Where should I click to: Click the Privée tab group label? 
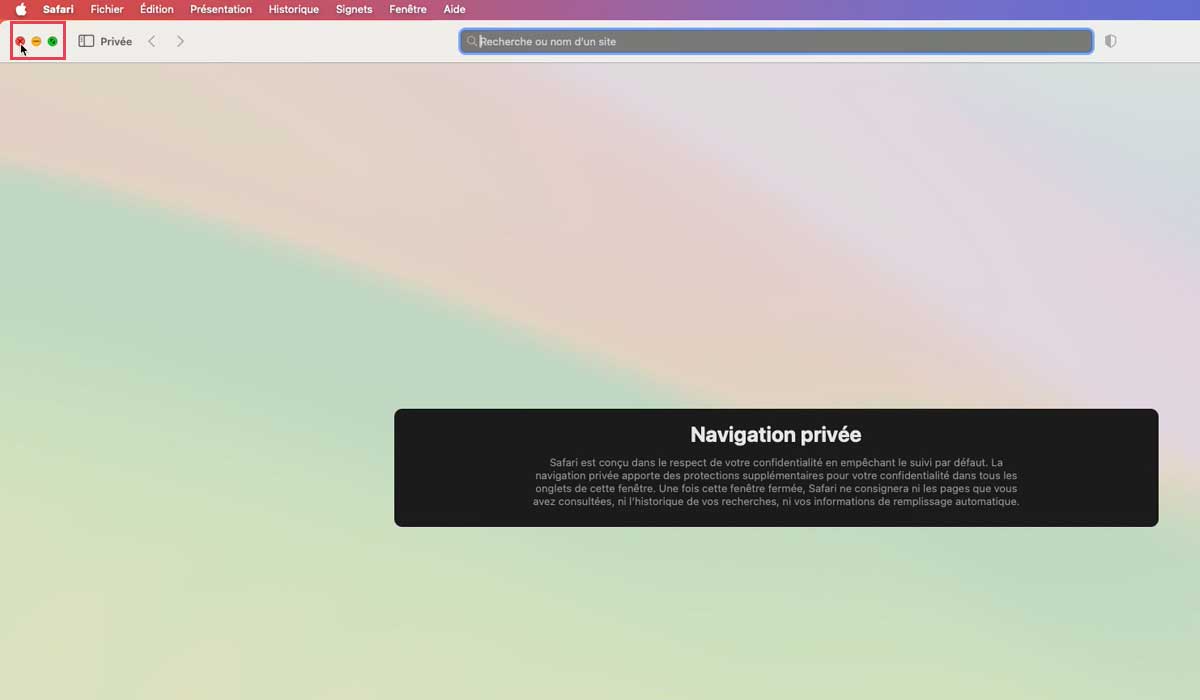pyautogui.click(x=116, y=42)
